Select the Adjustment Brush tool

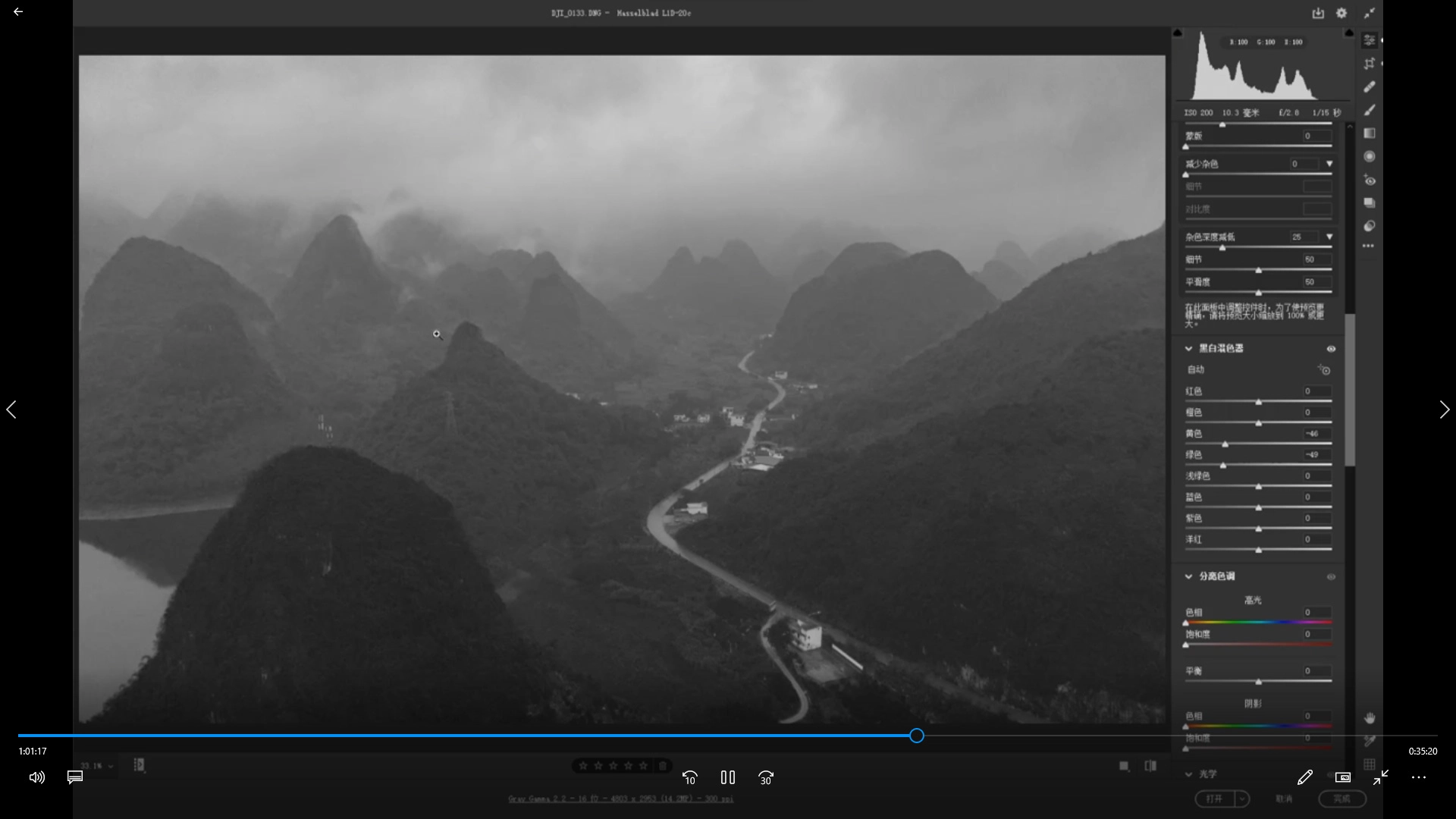(x=1370, y=110)
